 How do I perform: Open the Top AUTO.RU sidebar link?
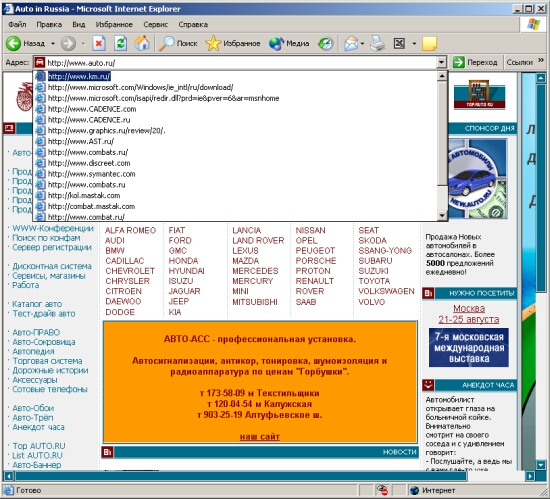(39, 446)
